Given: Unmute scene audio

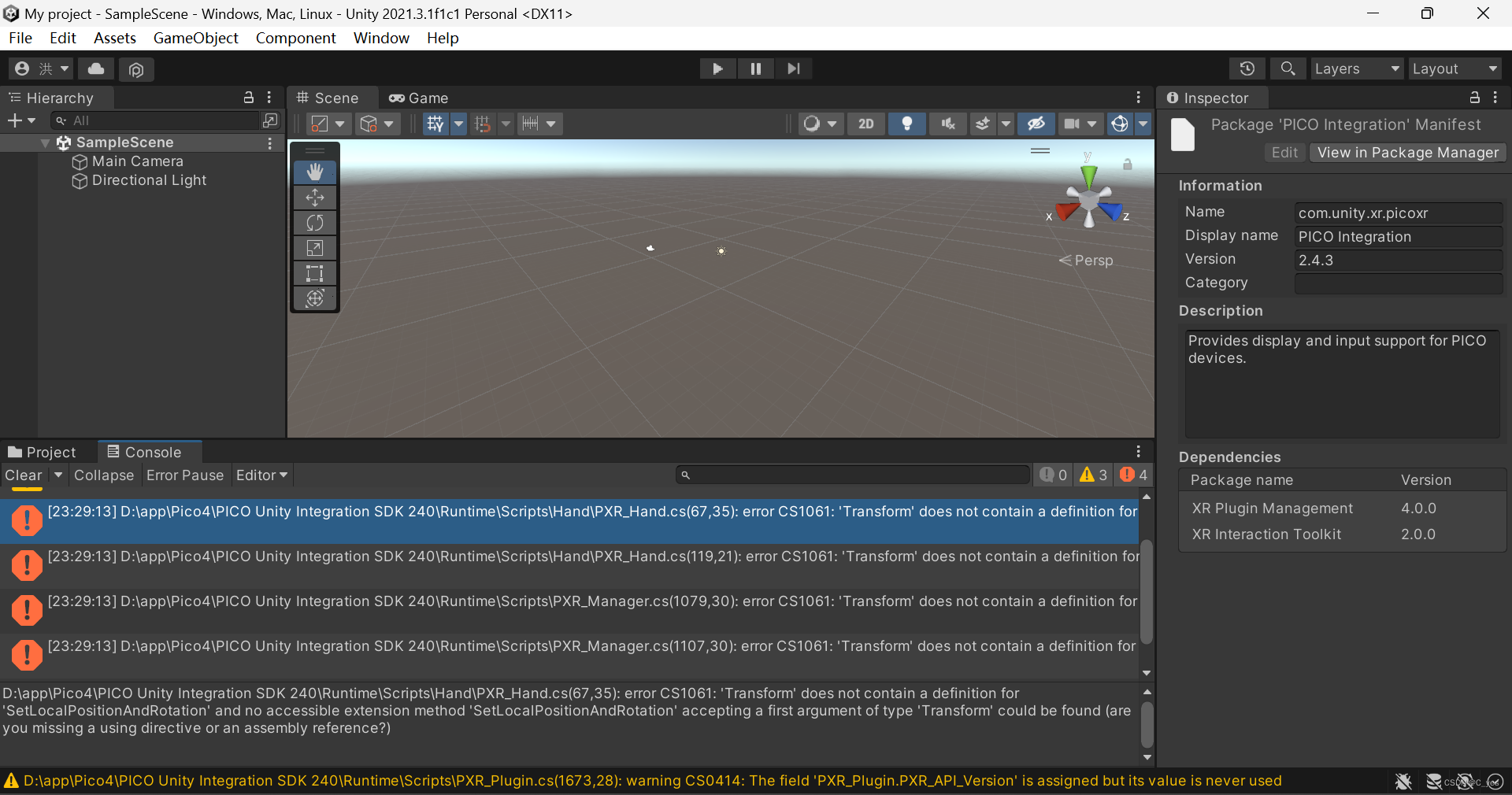Looking at the screenshot, I should [947, 124].
